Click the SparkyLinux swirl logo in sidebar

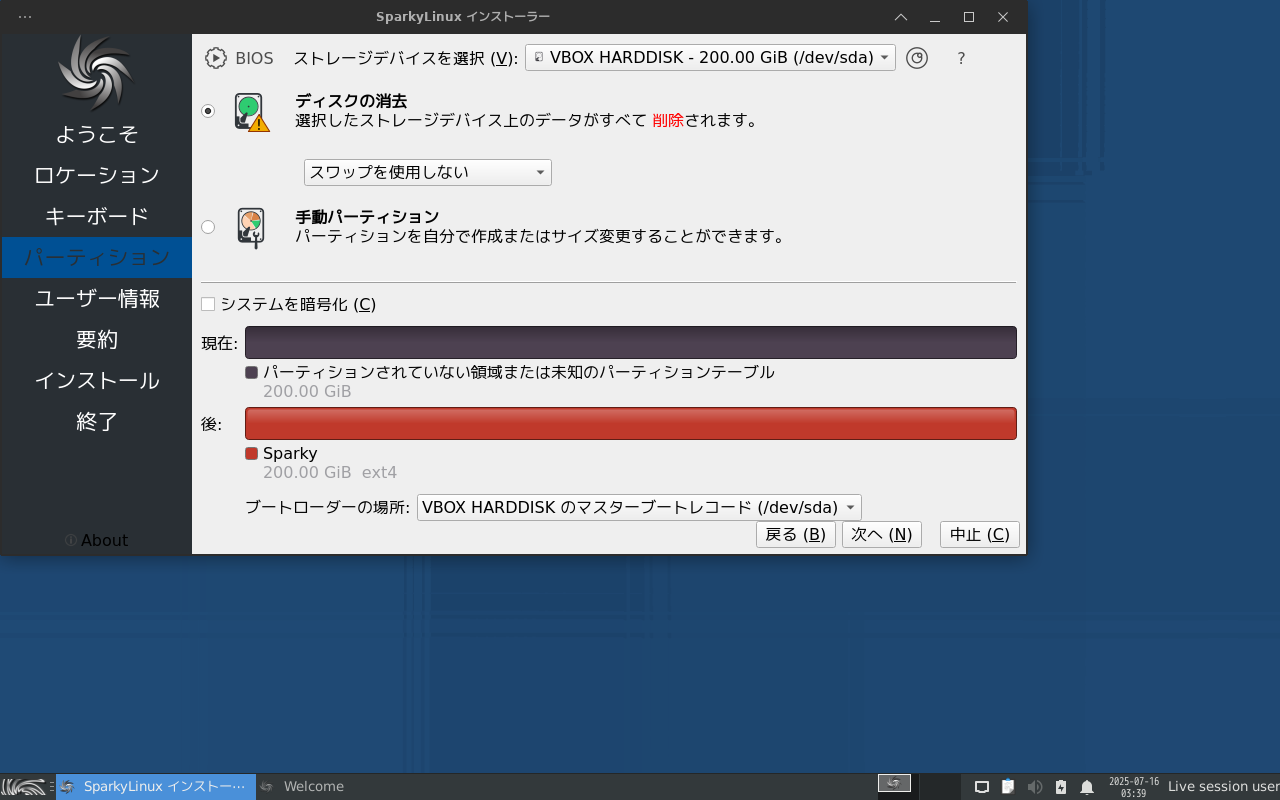96,73
